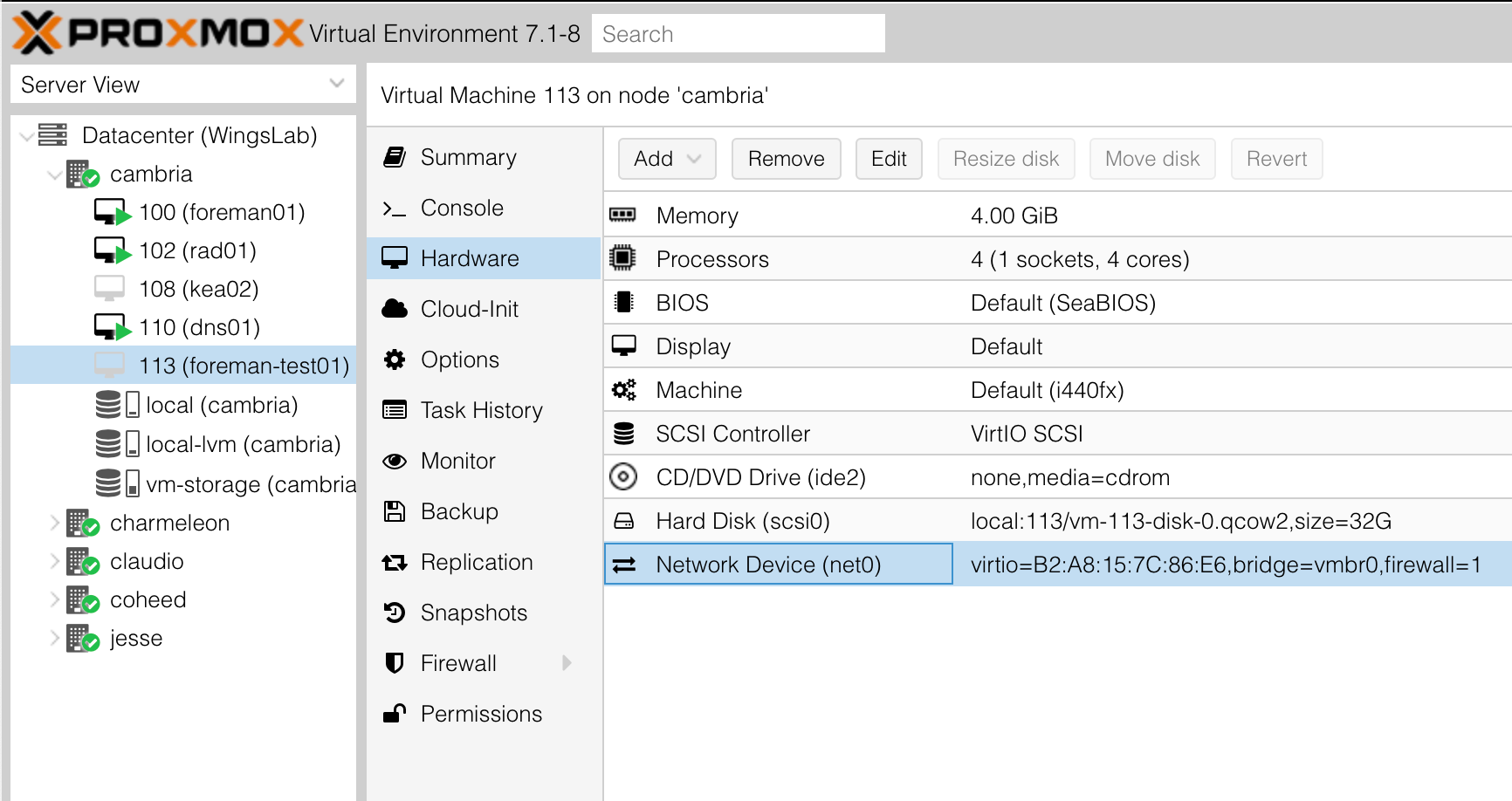Click the Snapshots history icon
The width and height of the screenshot is (1512, 801).
coord(395,613)
